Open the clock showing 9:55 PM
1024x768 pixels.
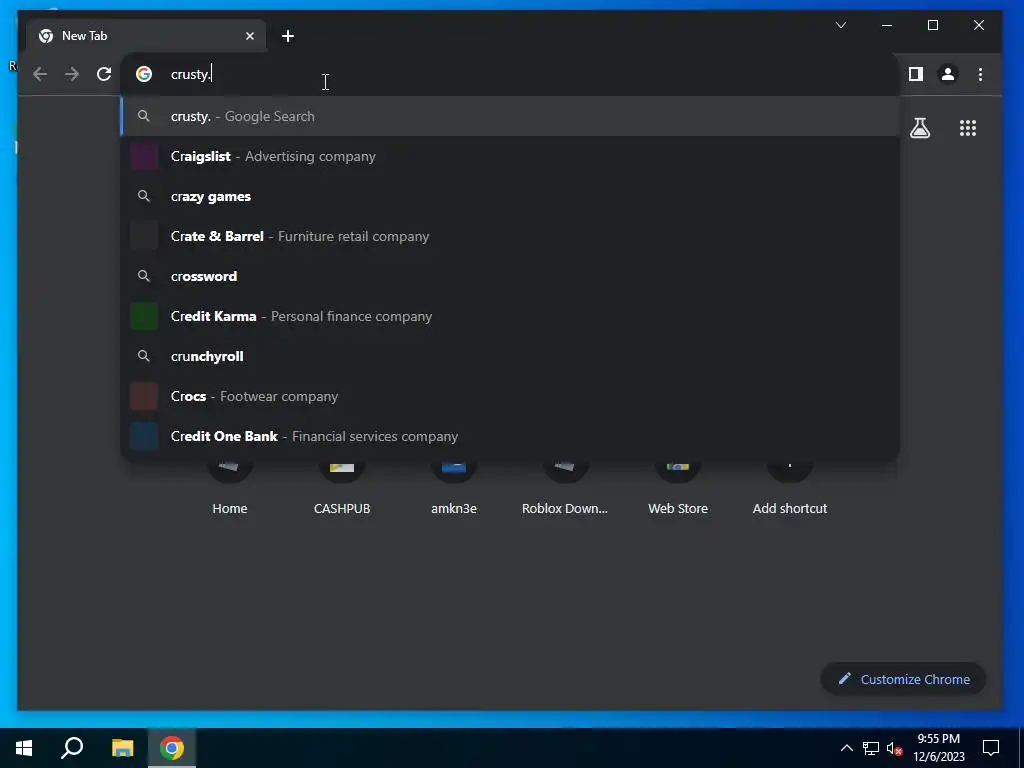pos(938,748)
